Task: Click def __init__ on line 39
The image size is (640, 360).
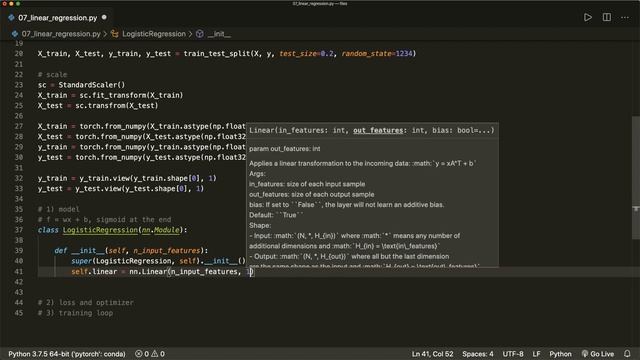Action: click(x=79, y=251)
